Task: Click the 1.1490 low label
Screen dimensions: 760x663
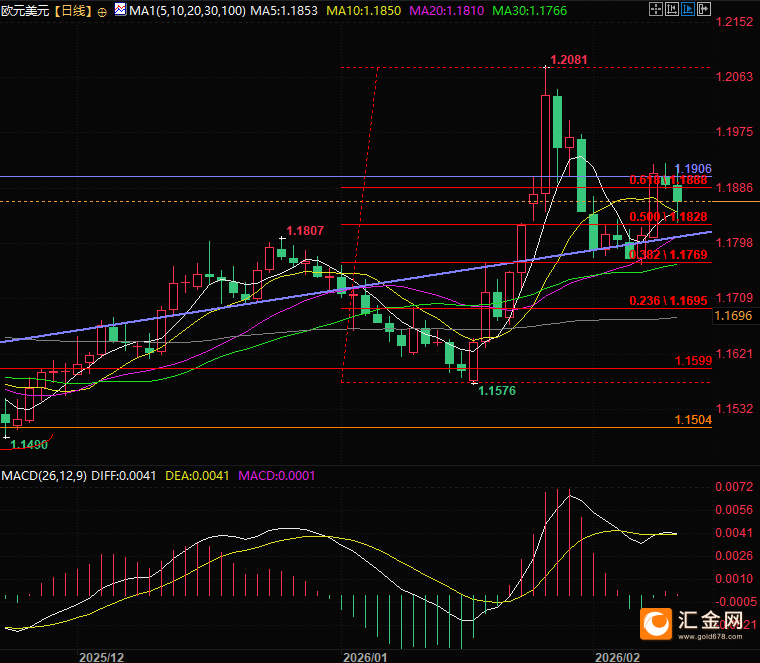Action: click(x=29, y=444)
